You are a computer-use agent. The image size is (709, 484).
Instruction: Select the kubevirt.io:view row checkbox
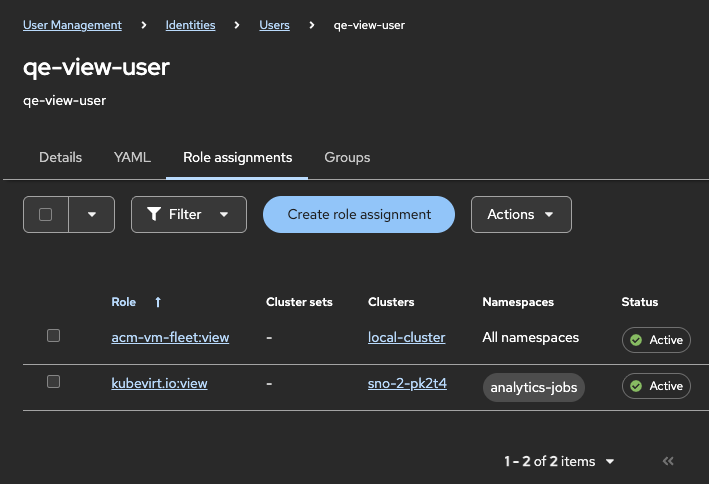(54, 382)
